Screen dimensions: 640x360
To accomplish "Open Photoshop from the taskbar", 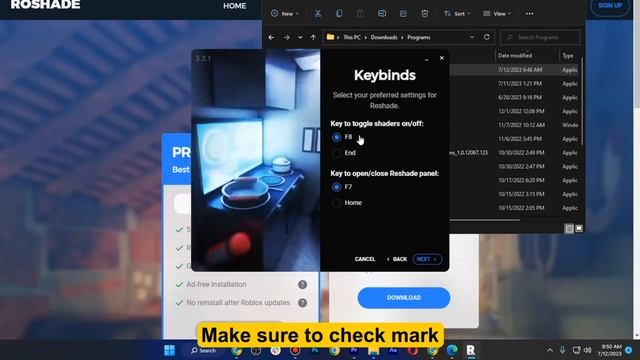I will (315, 350).
